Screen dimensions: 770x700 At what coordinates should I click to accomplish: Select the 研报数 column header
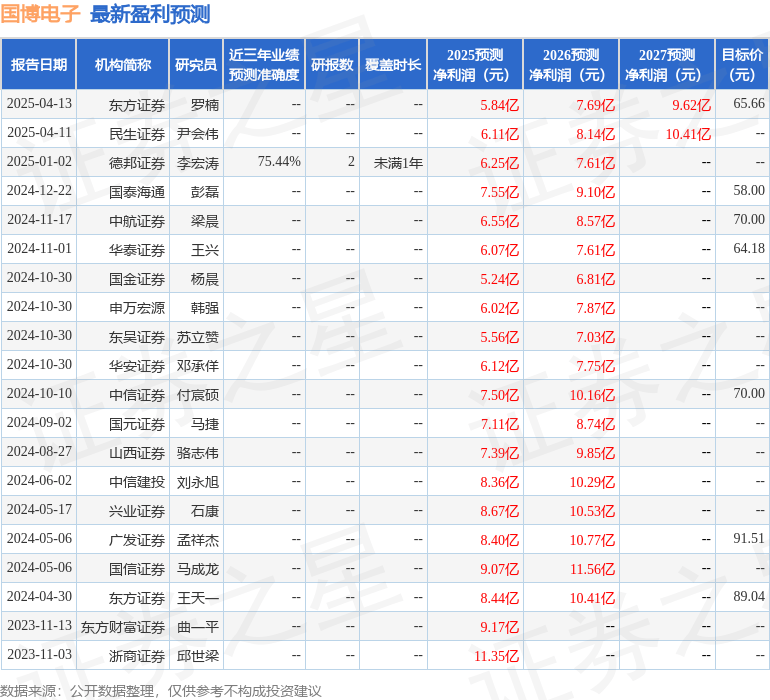tap(332, 64)
